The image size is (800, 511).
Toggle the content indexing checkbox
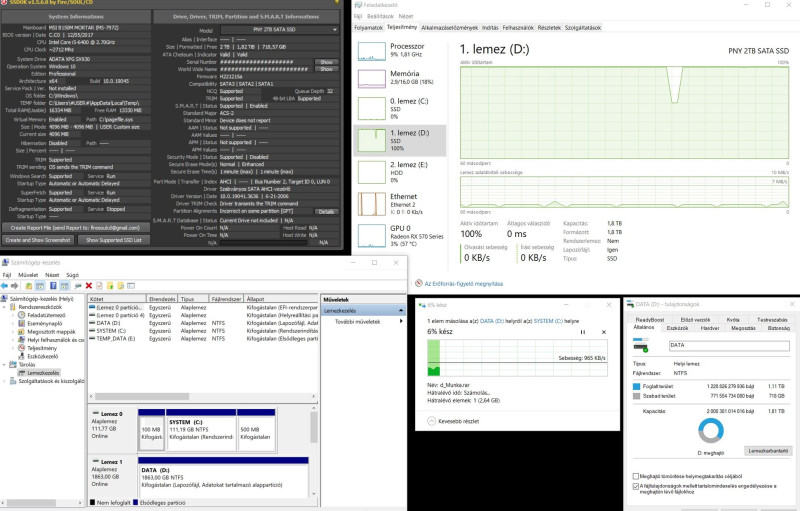tap(636, 487)
